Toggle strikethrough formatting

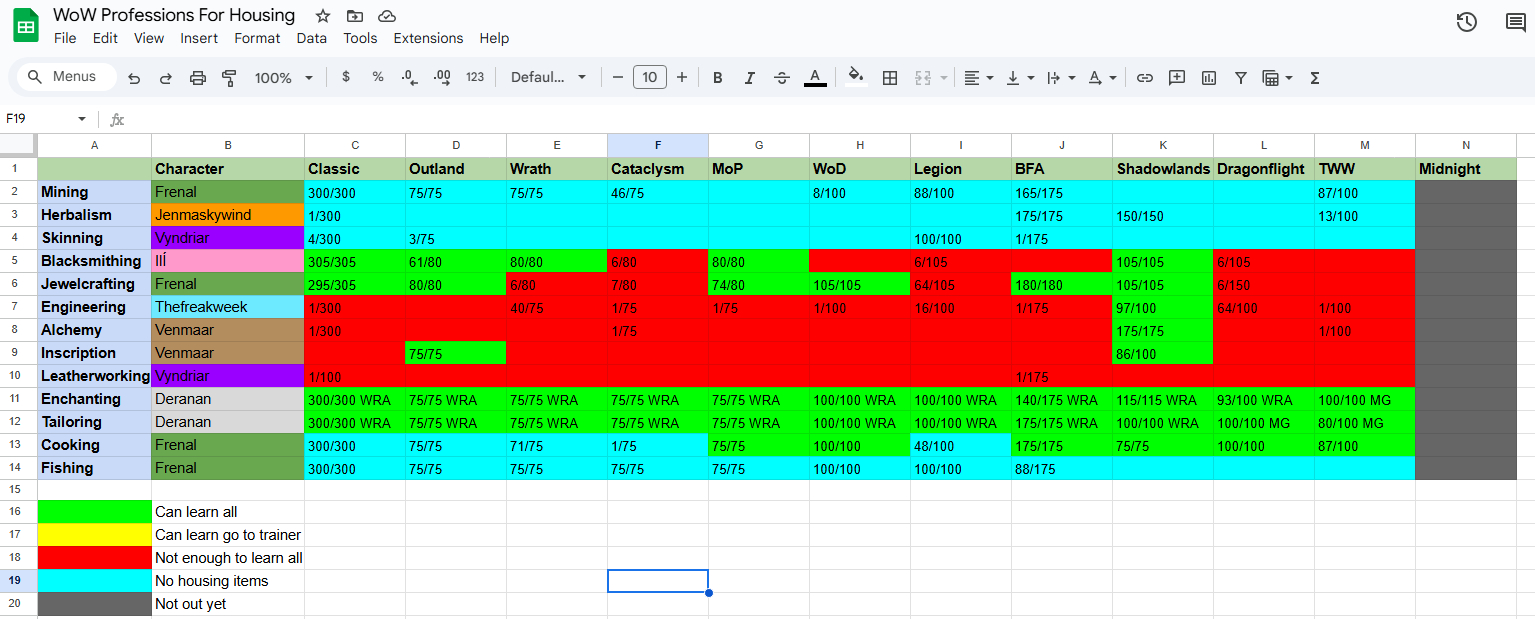tap(782, 78)
